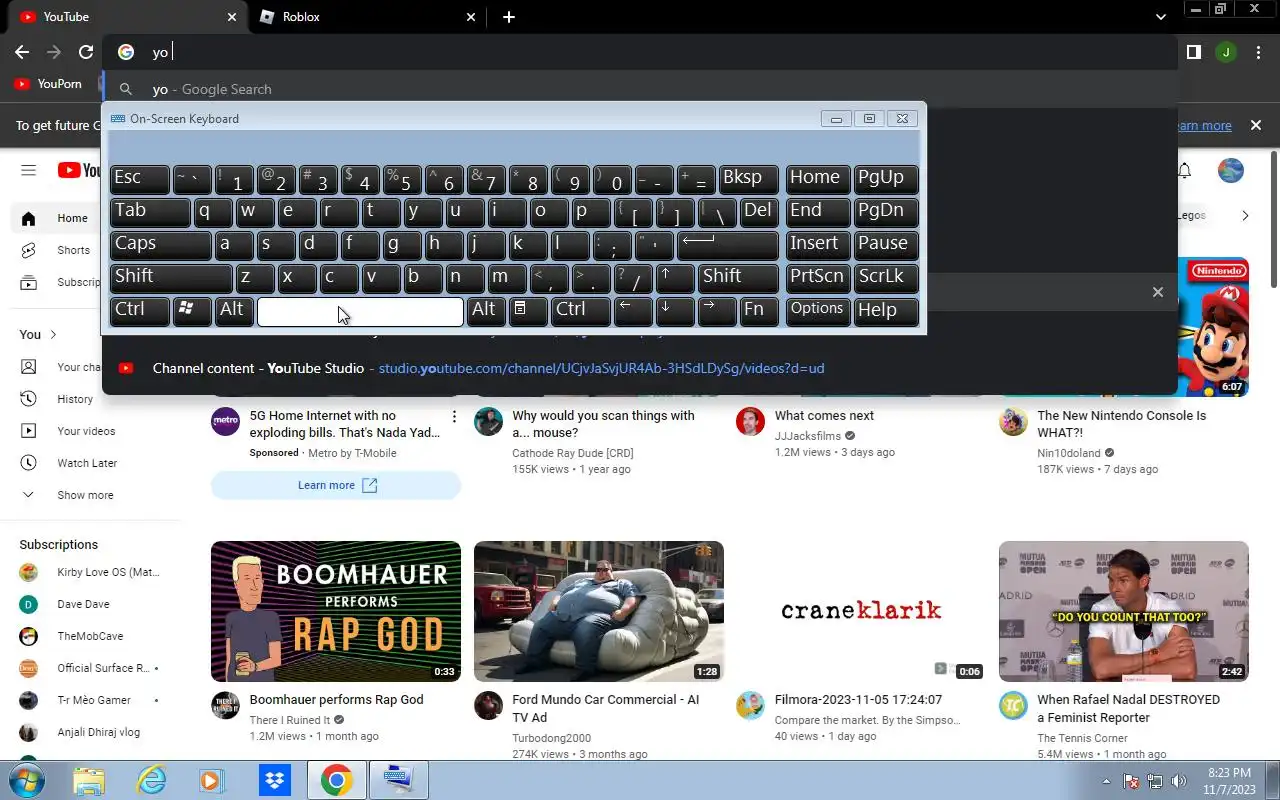Click volume speaker tray icon
The width and height of the screenshot is (1280, 800).
point(1179,781)
